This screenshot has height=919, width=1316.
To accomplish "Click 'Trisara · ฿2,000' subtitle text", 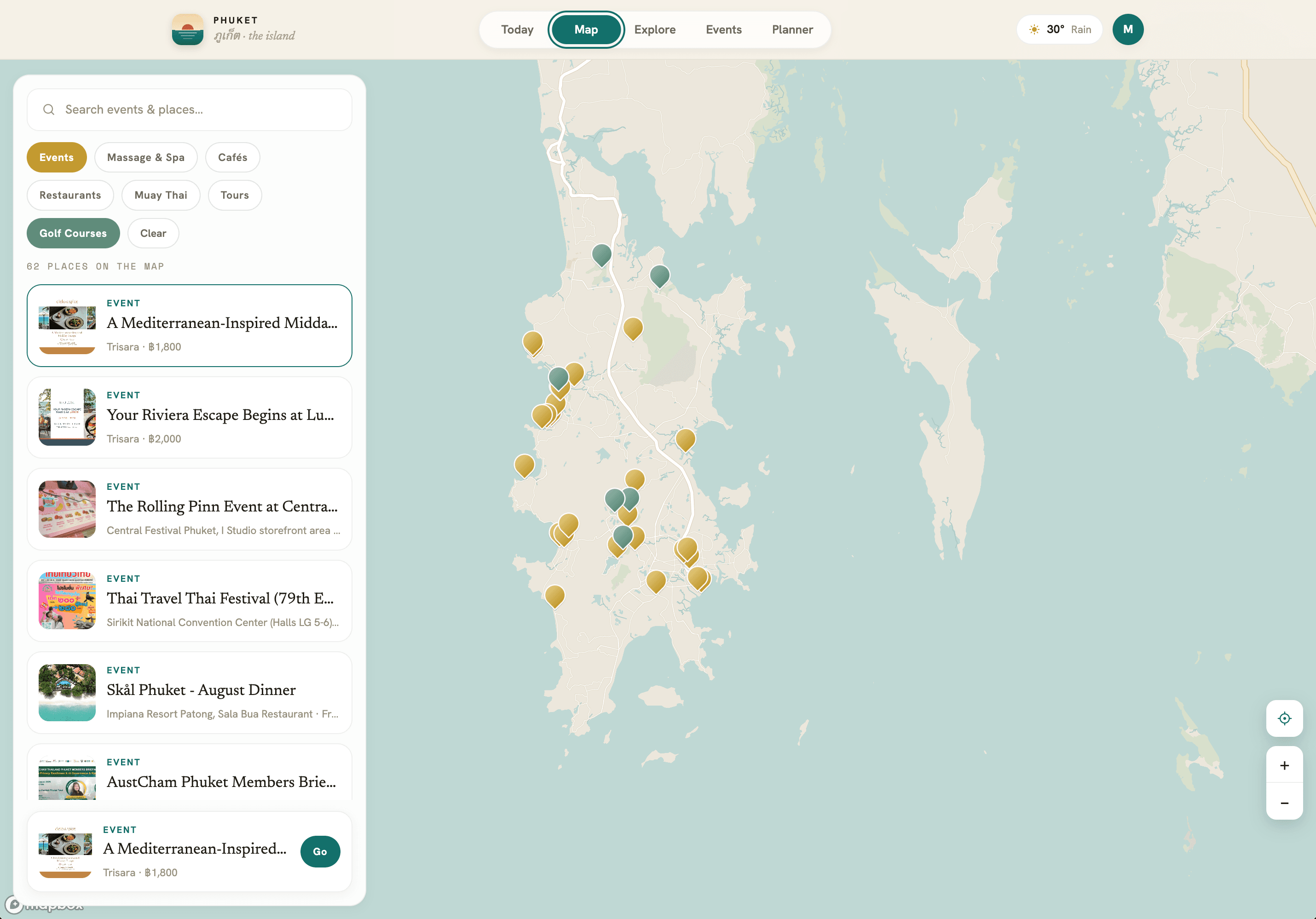I will pos(144,439).
